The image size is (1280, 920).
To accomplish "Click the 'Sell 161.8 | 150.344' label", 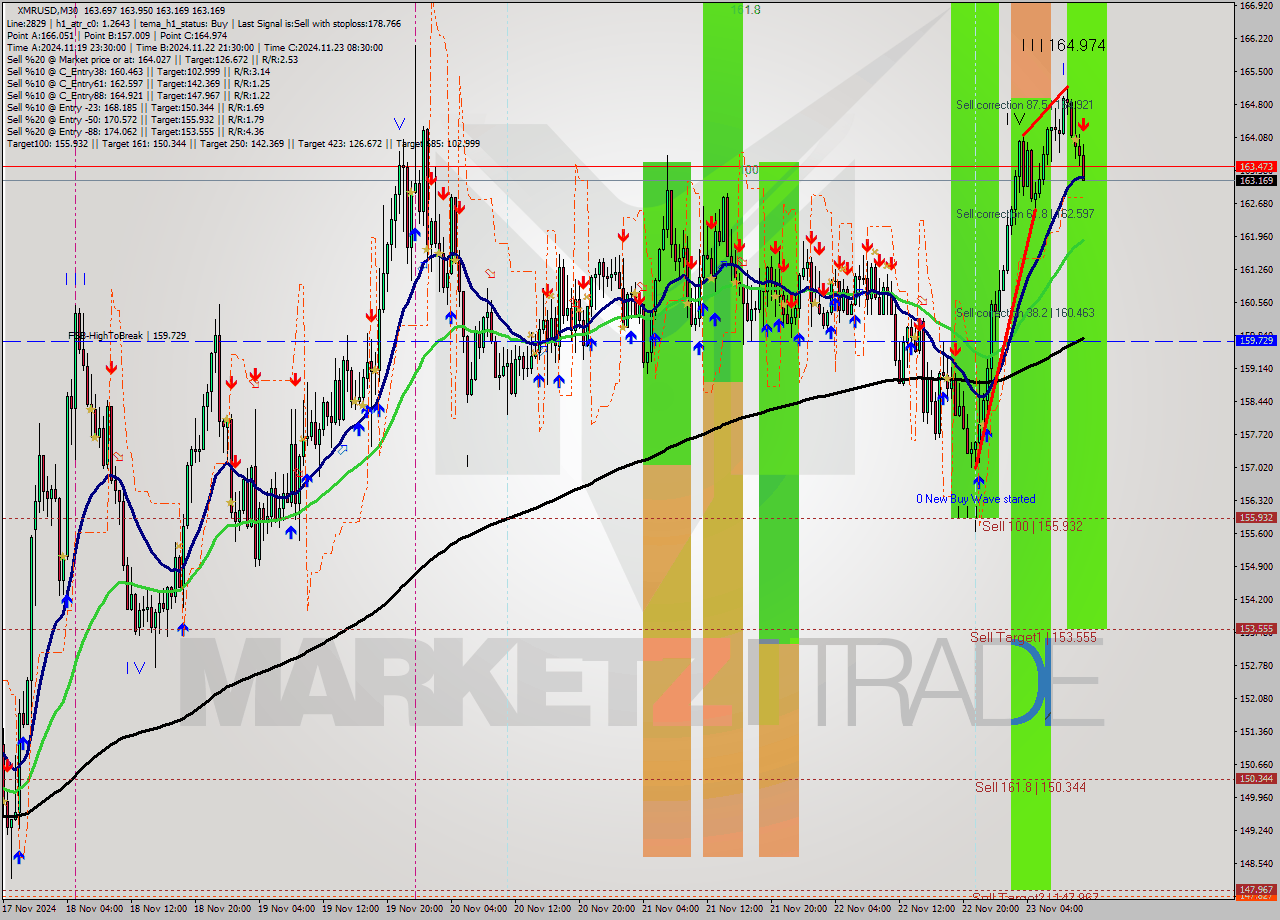I will 1030,787.
